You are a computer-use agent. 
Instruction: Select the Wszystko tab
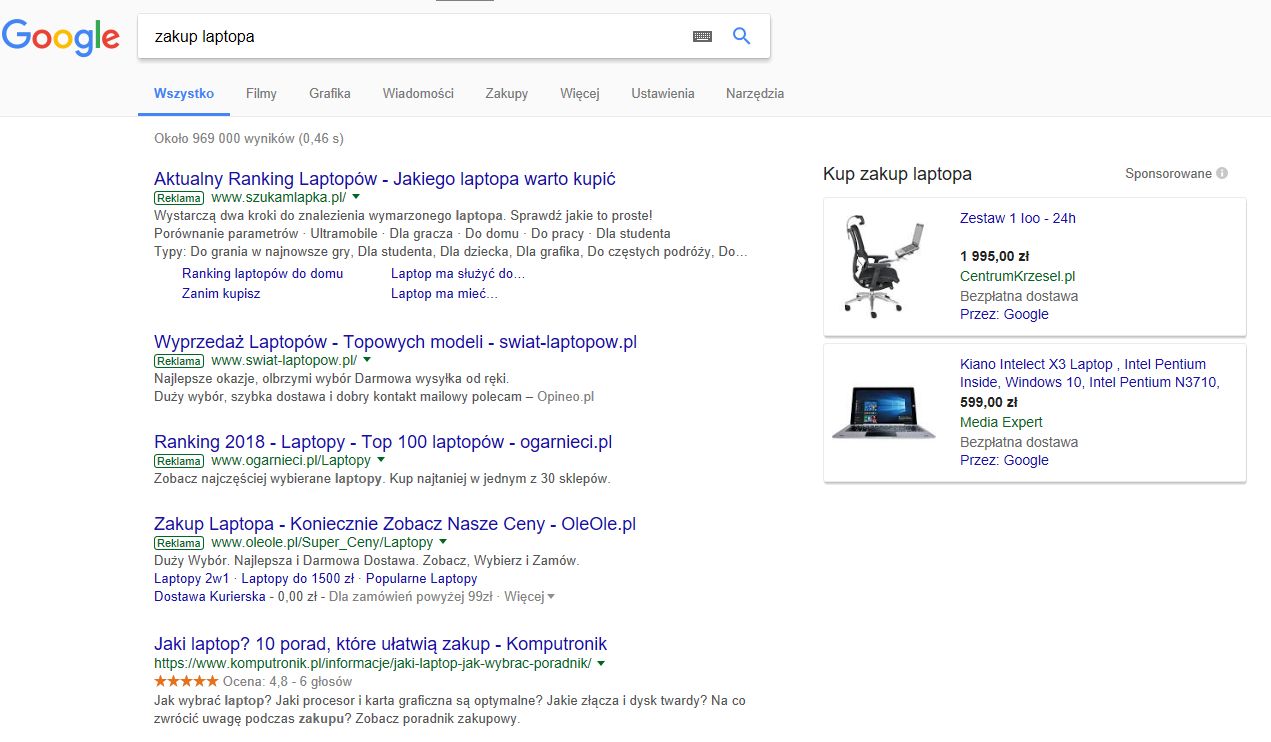184,93
